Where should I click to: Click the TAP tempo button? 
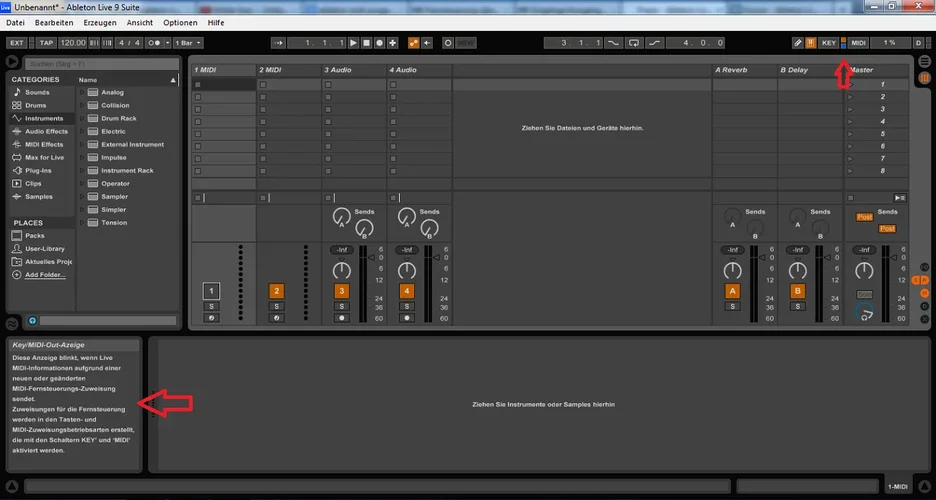click(46, 43)
